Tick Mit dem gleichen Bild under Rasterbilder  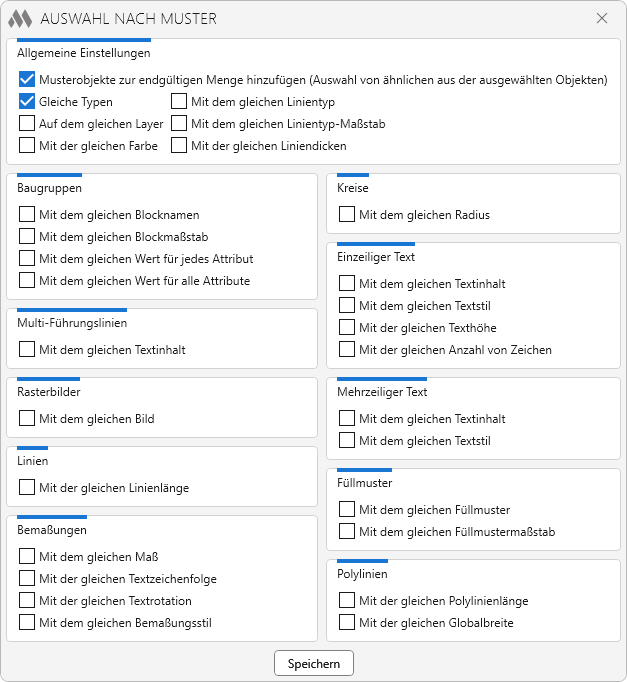coord(27,418)
